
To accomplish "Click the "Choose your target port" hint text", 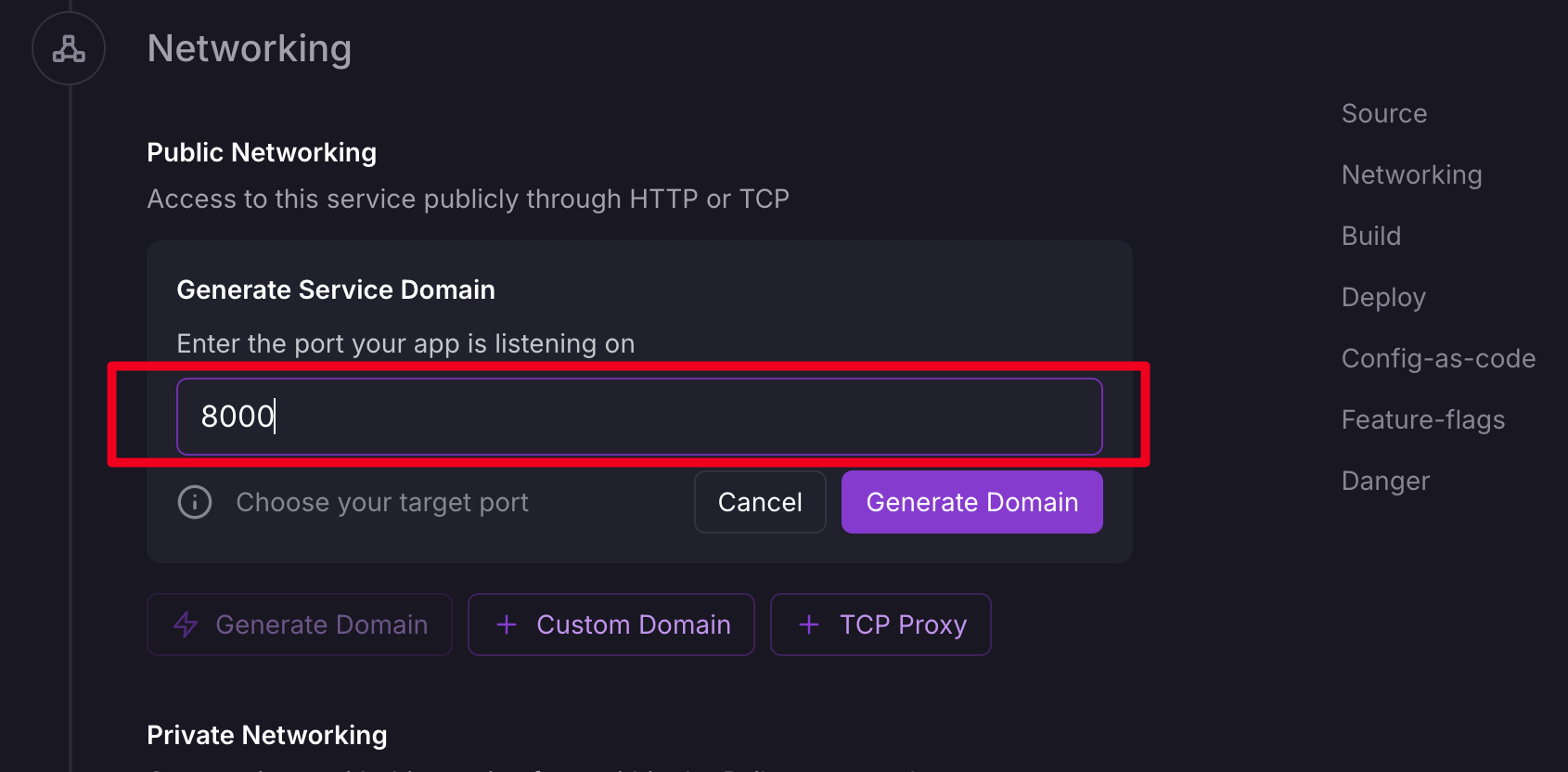I will pos(382,502).
